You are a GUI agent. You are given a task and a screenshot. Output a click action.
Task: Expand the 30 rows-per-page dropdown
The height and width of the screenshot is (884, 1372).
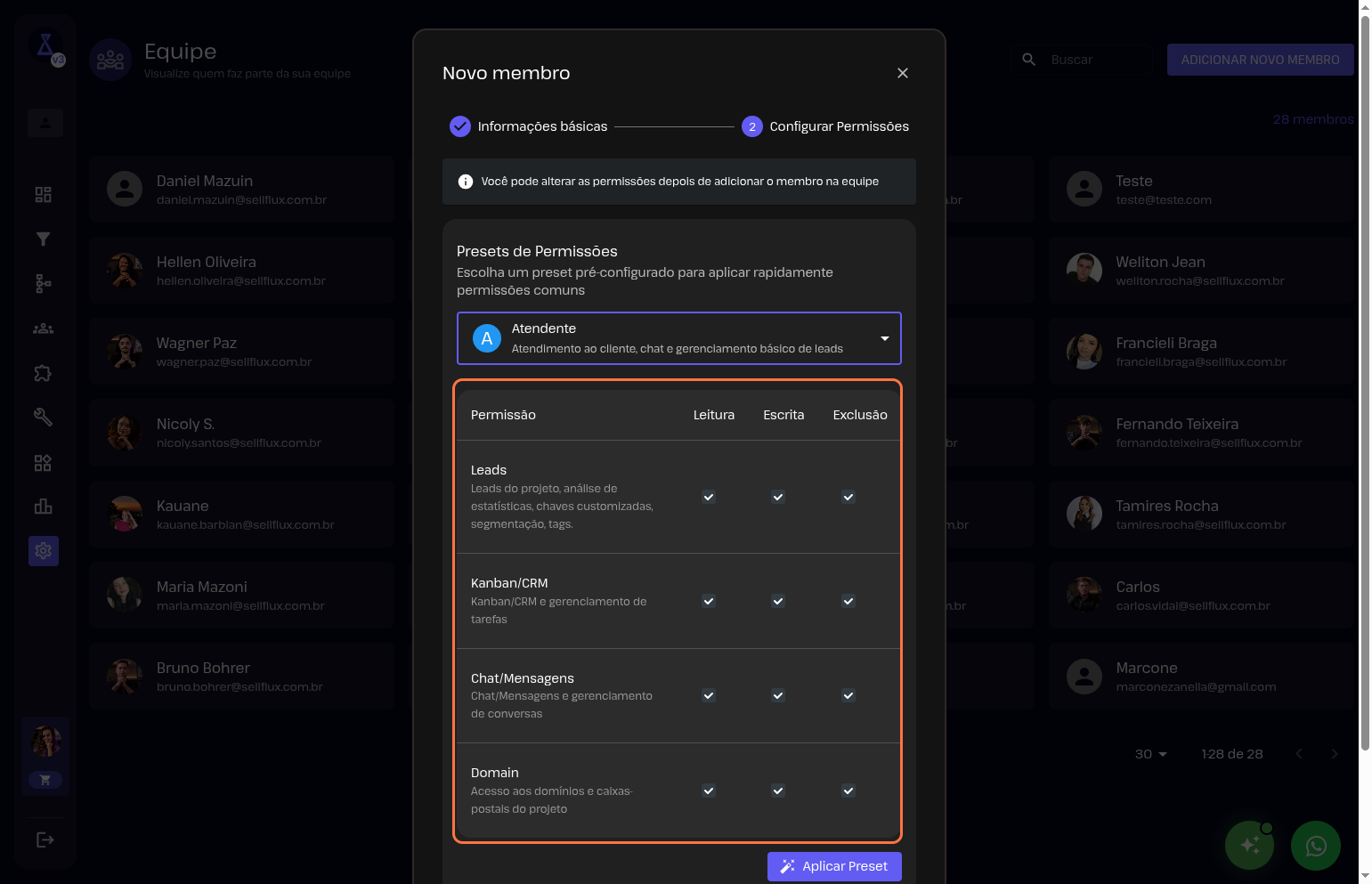[1150, 754]
